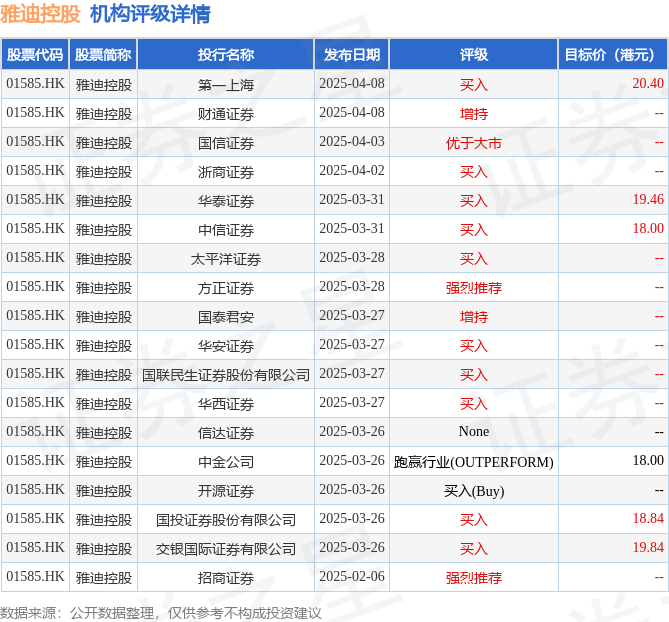Click target price 20.40
669x622 pixels.
[648, 83]
